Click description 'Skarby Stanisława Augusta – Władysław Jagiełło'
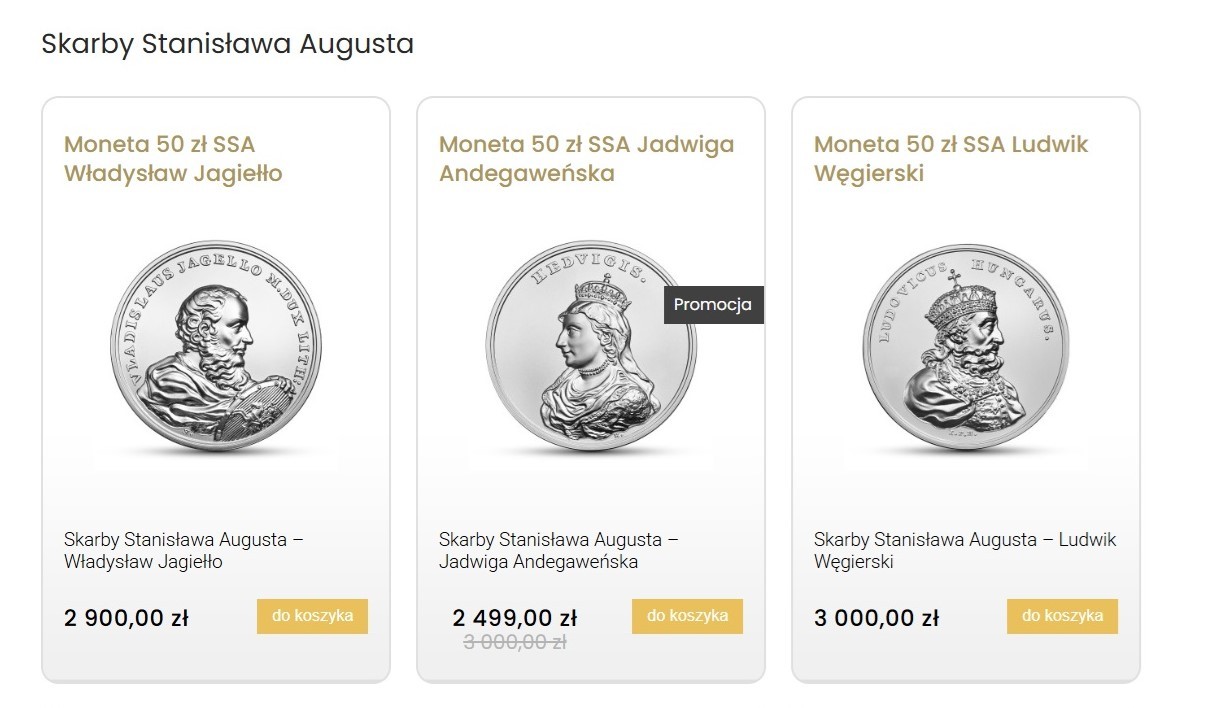This screenshot has height=708, width=1228. [183, 551]
